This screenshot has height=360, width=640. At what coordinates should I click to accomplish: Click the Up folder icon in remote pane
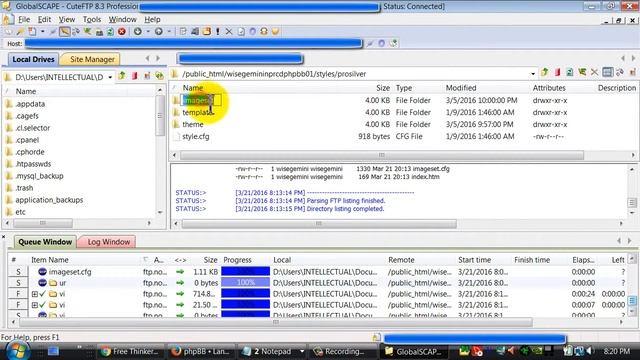(x=544, y=73)
